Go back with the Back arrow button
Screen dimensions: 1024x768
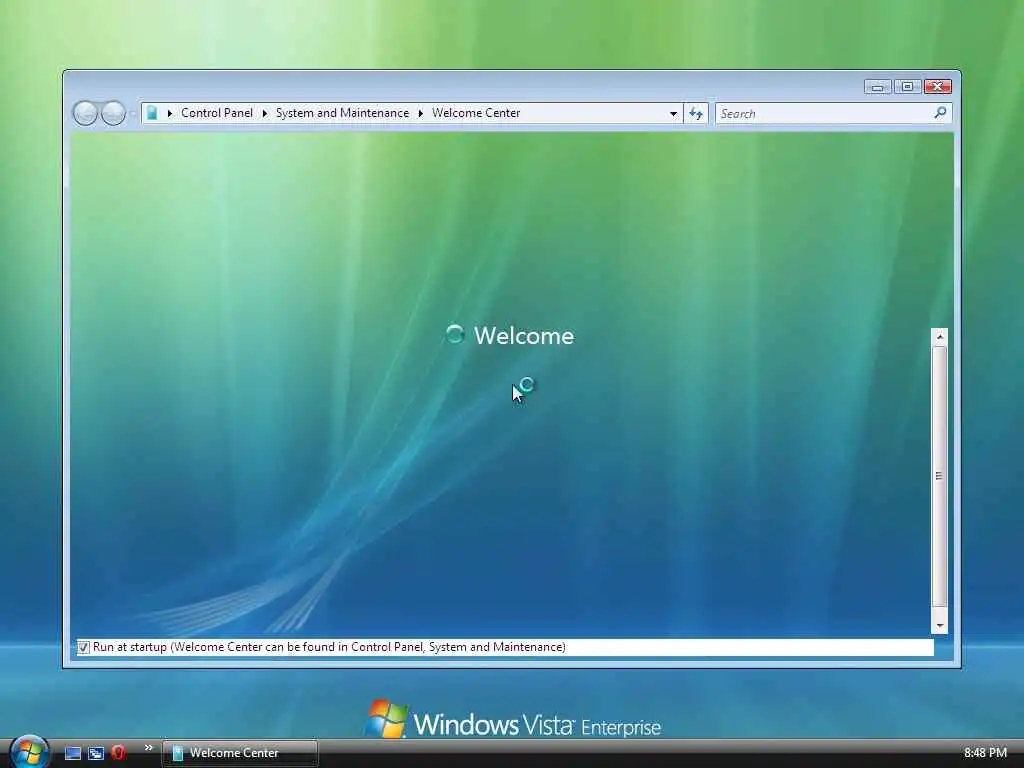(85, 113)
